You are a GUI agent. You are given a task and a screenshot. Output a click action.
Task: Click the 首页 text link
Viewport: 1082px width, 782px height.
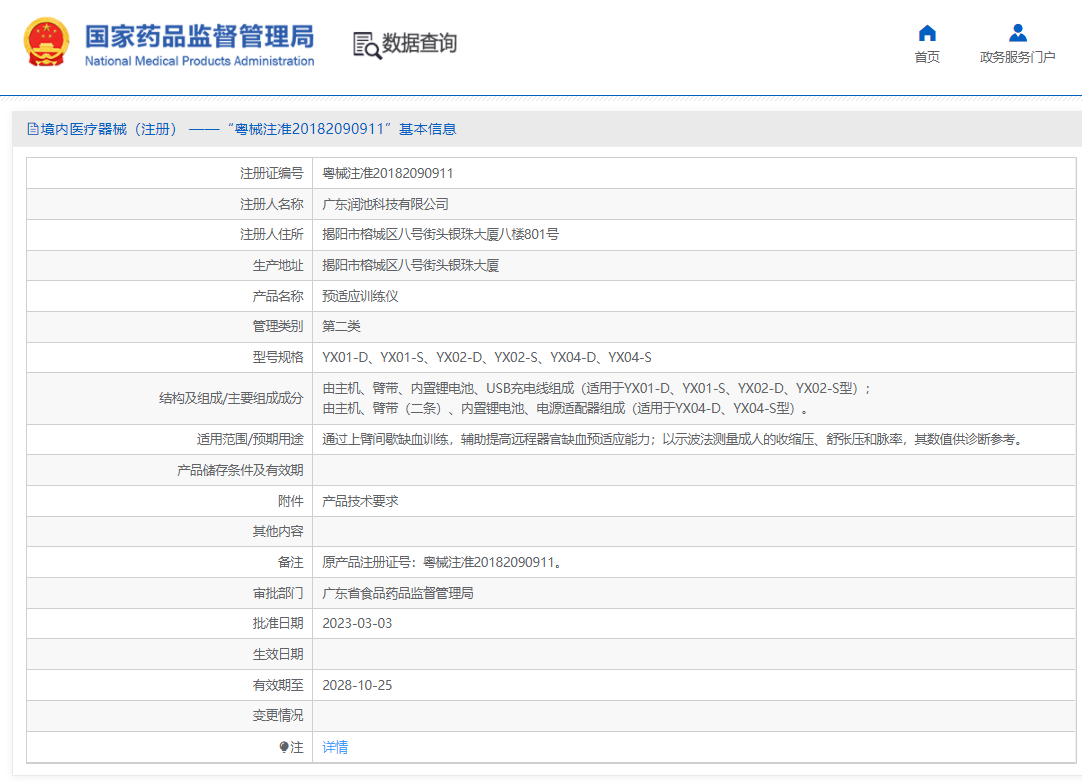(927, 57)
